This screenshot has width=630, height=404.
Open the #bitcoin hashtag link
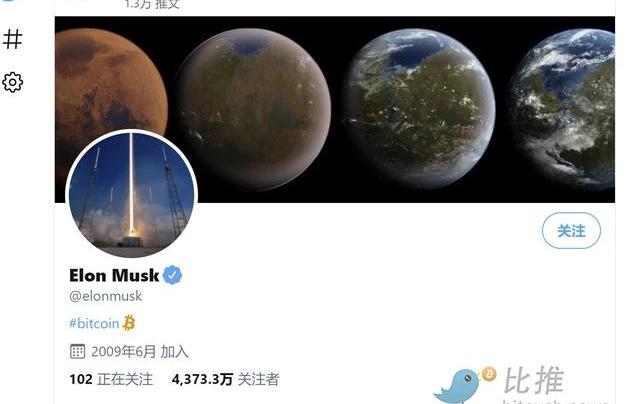(94, 323)
